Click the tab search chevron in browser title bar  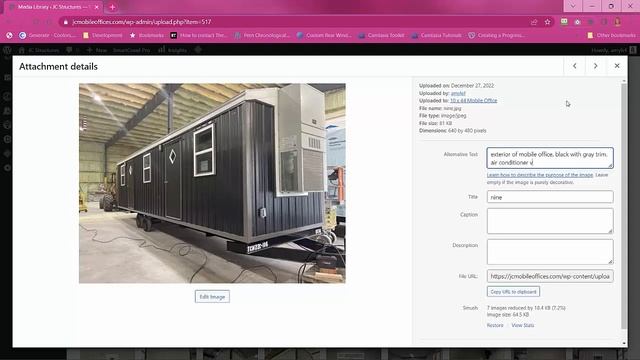click(573, 6)
